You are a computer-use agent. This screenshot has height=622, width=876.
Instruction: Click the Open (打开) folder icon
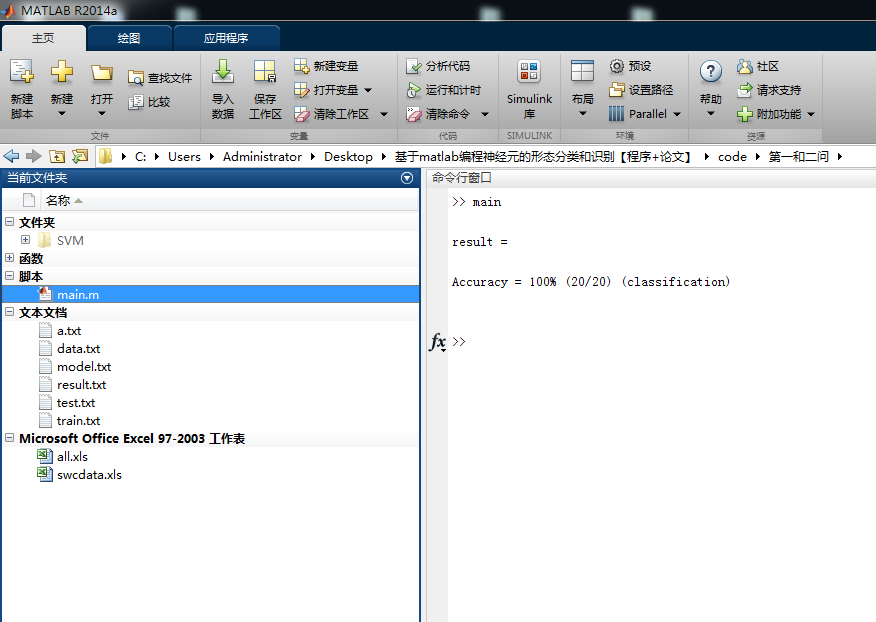tap(102, 73)
